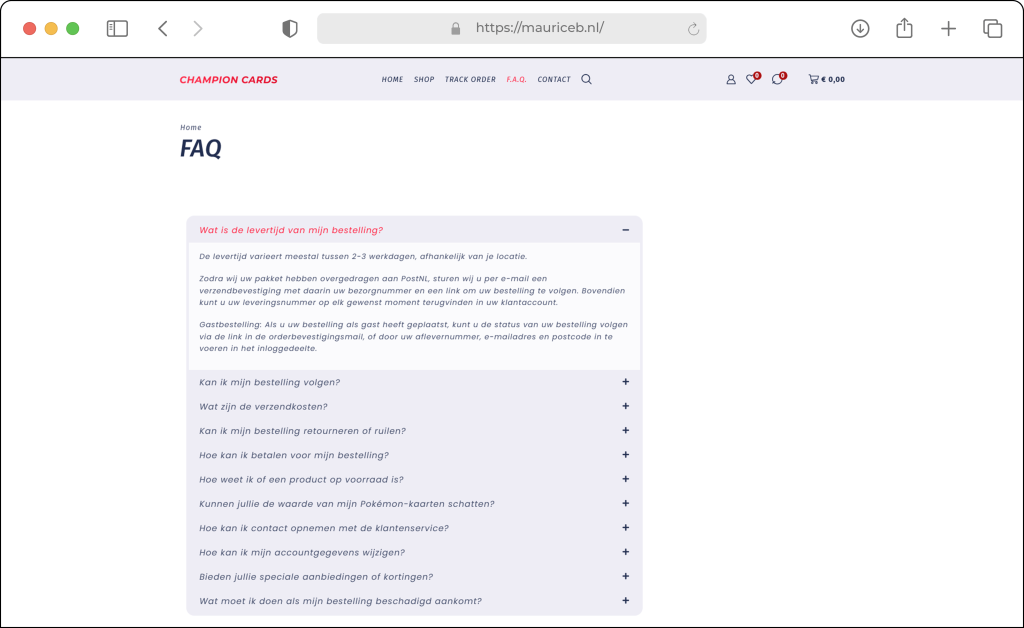Open the site search magnifier icon
This screenshot has height=628, width=1024.
[586, 79]
